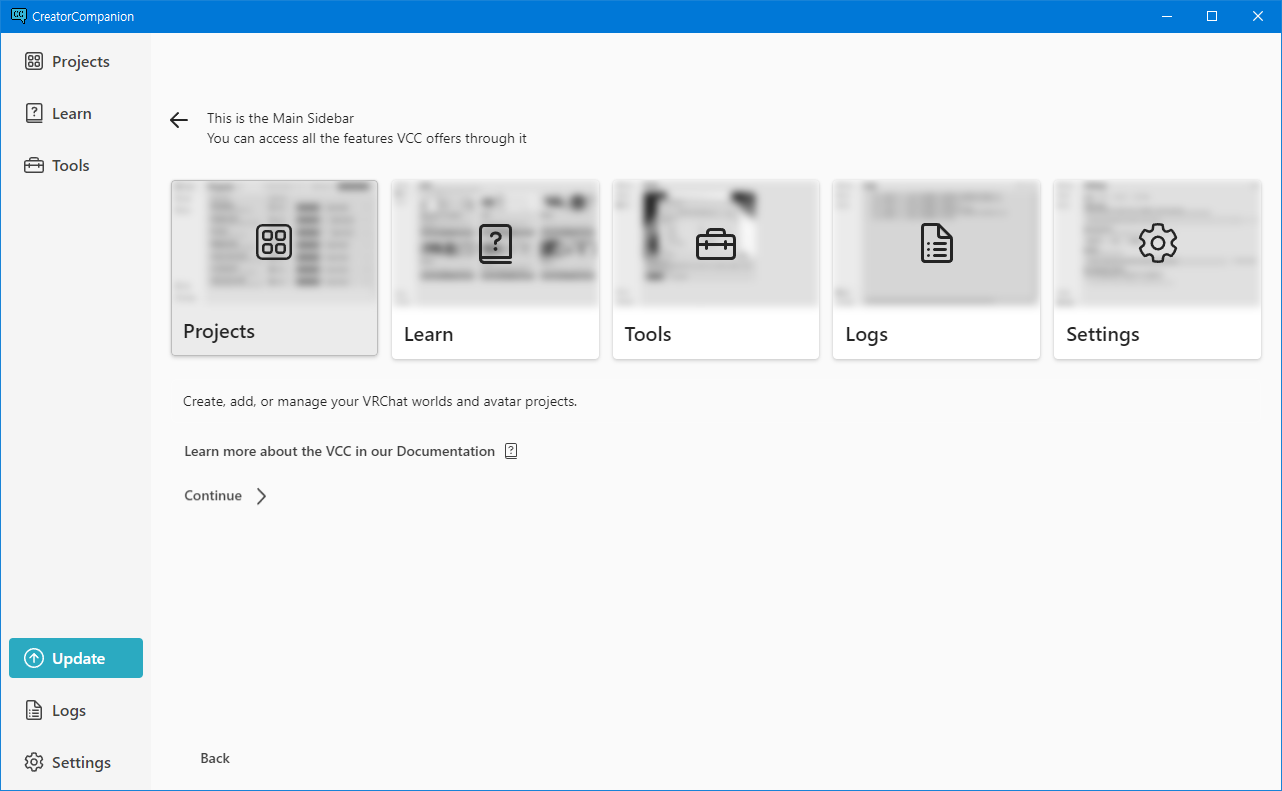Select the Learn card thumbnail

click(495, 269)
